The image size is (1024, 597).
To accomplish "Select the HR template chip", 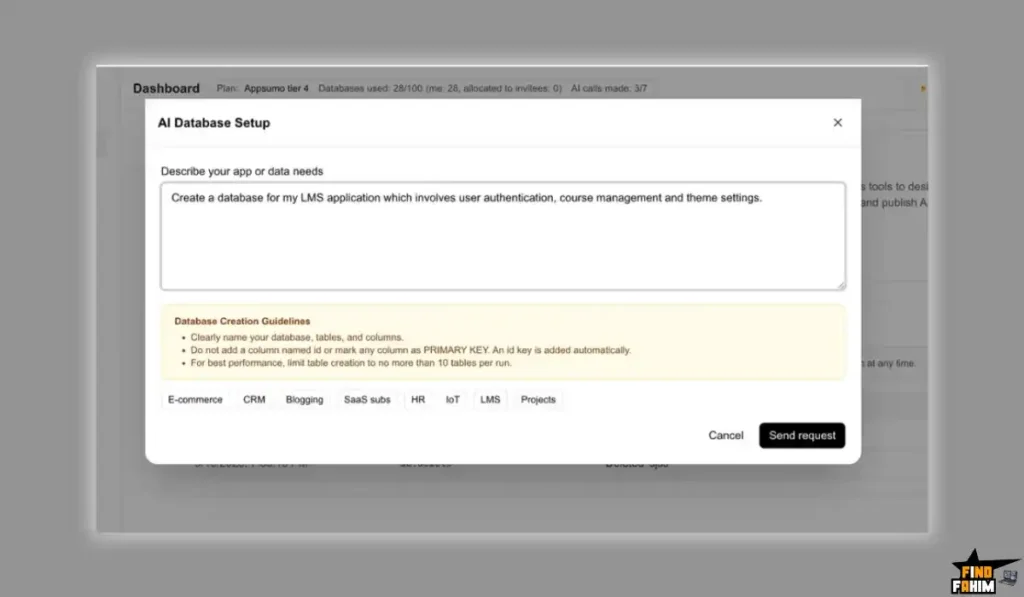I will point(418,399).
